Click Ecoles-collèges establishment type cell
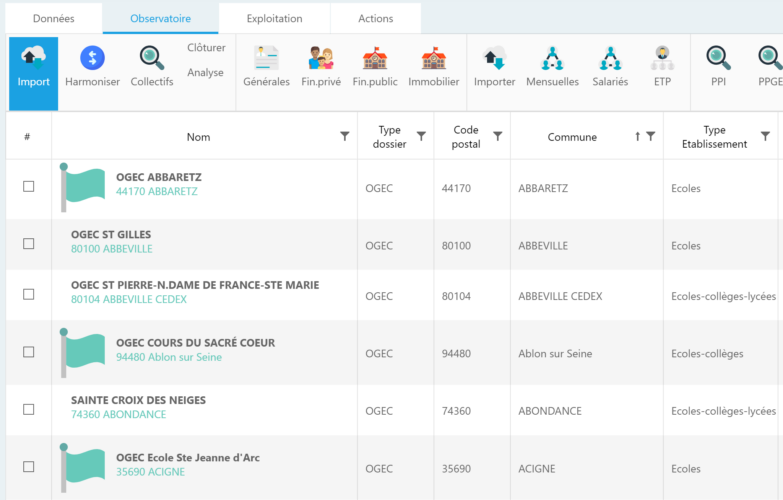This screenshot has width=783, height=500. coord(707,354)
